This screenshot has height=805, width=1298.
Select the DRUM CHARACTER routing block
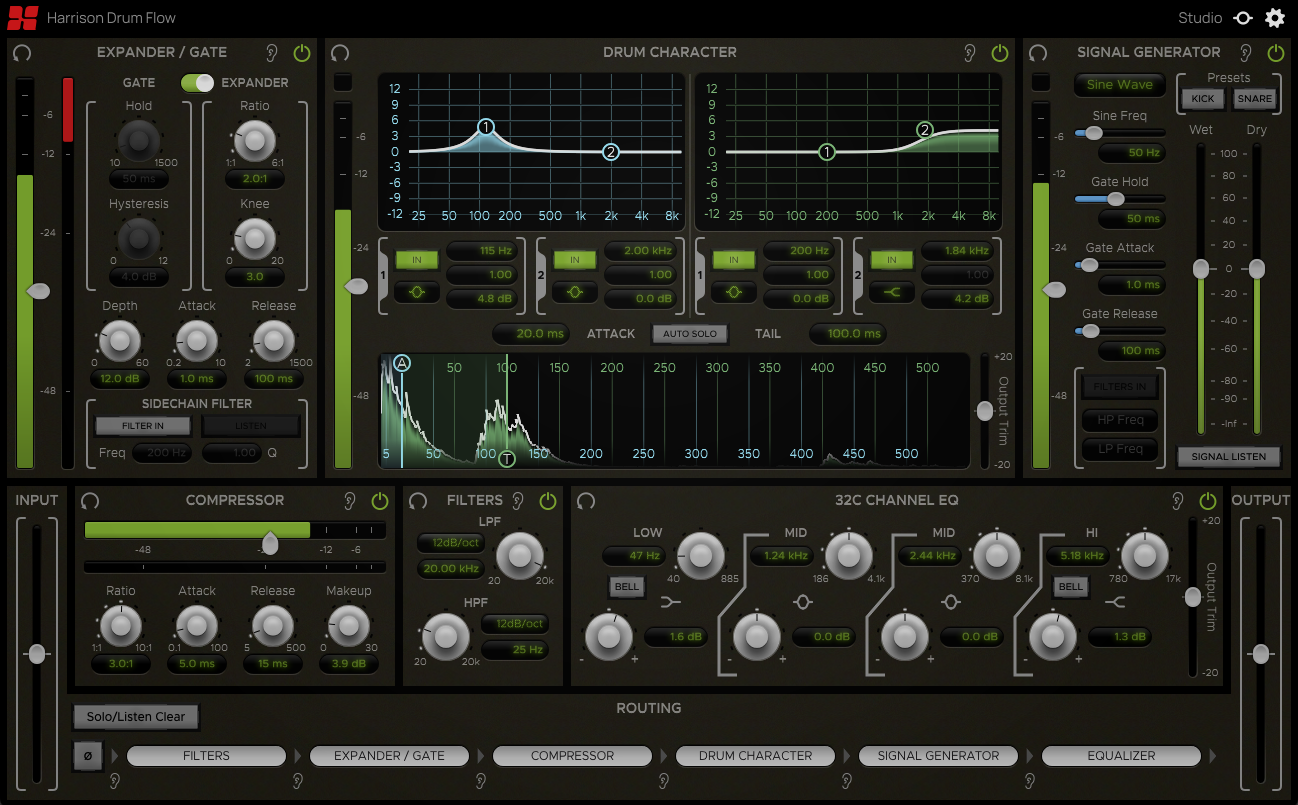click(755, 756)
